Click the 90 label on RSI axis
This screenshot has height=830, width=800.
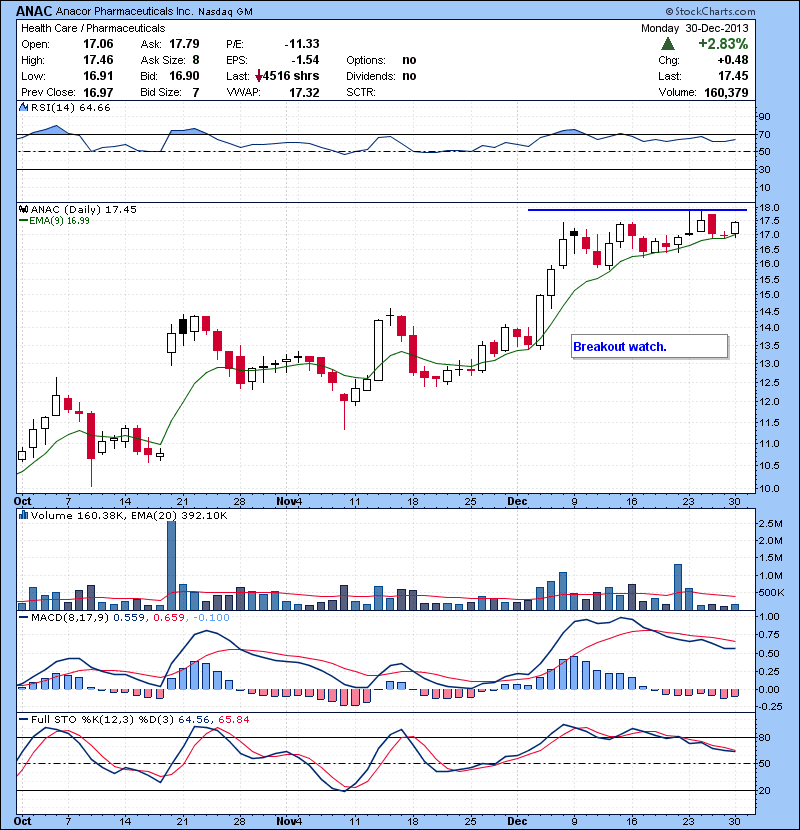click(x=765, y=117)
